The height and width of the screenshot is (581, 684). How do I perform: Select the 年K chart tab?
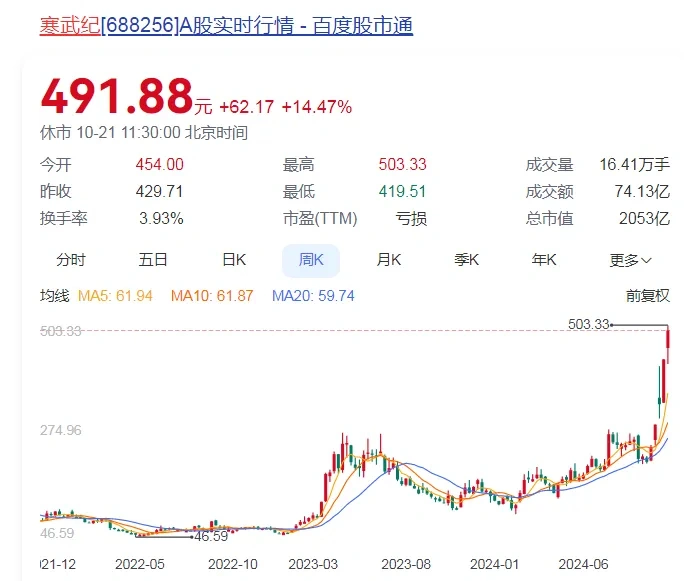coord(544,260)
